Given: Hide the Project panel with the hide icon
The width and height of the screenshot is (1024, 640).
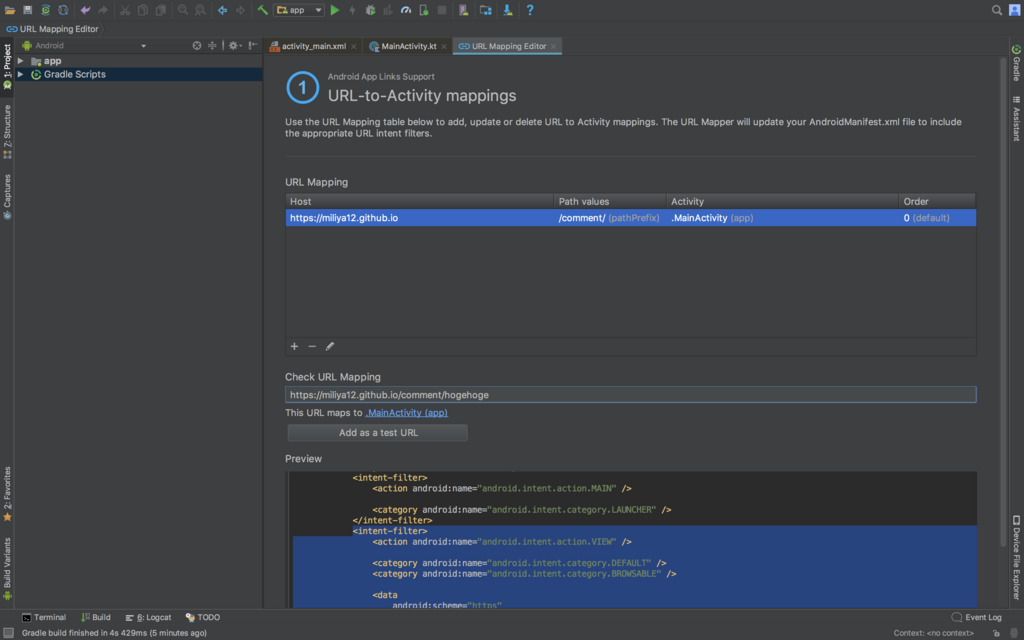Looking at the screenshot, I should click(253, 46).
